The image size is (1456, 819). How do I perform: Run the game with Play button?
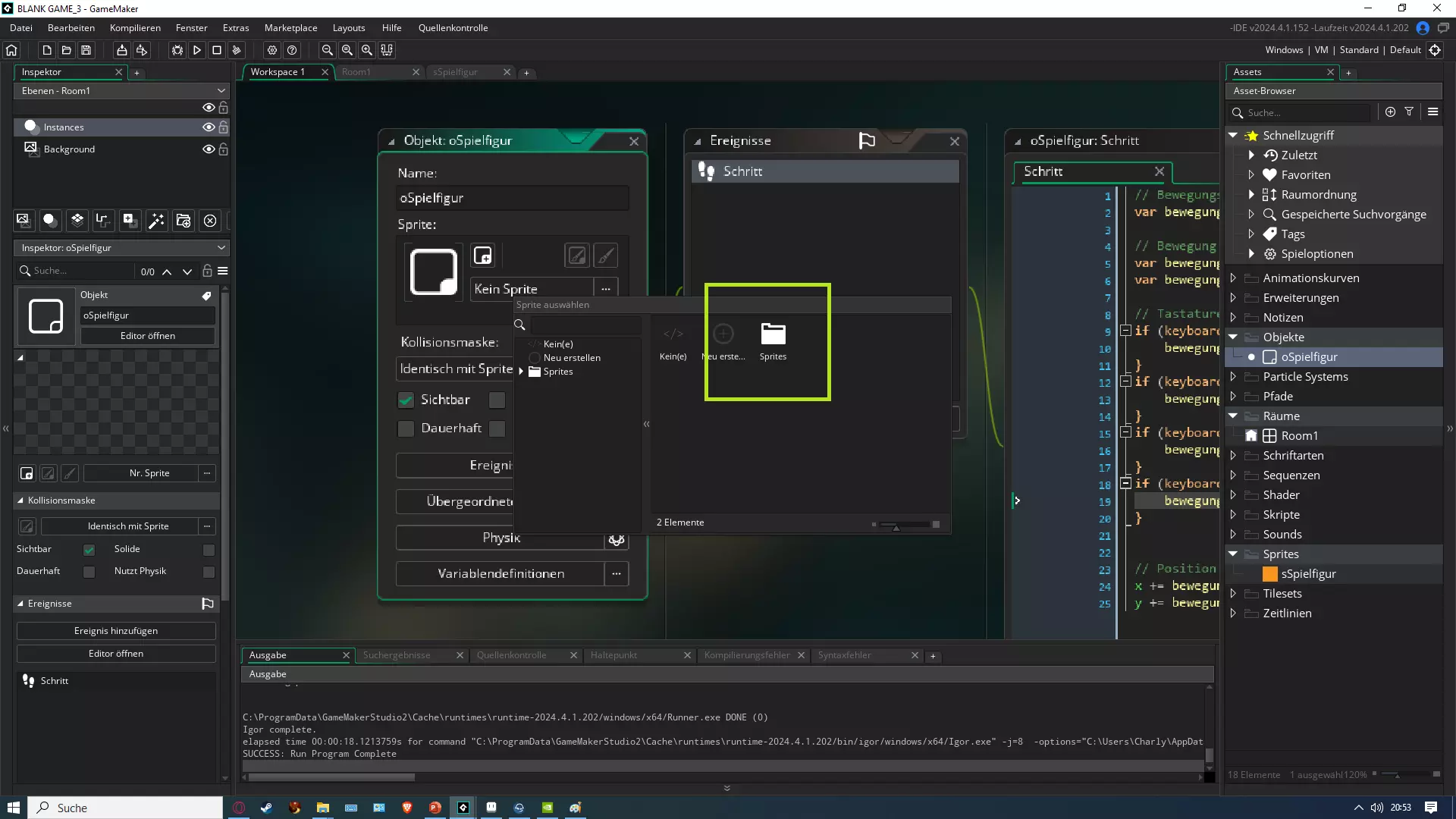197,50
